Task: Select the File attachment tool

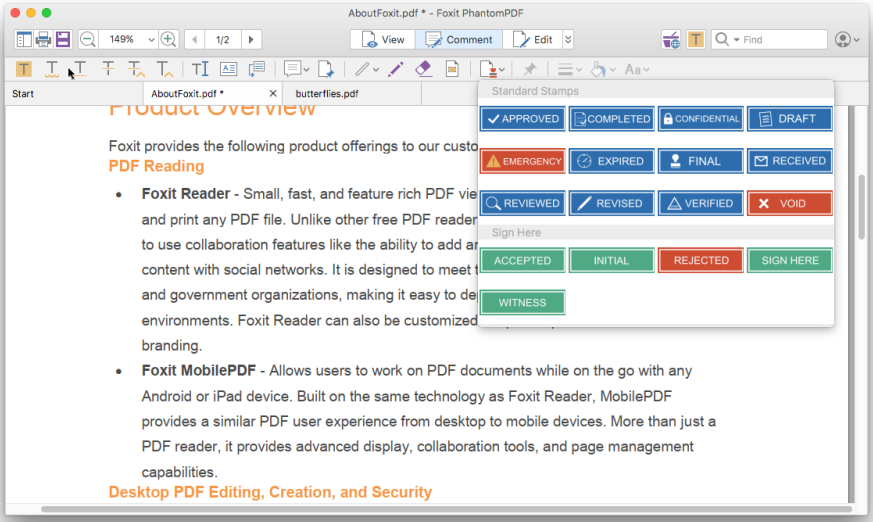Action: pos(326,70)
